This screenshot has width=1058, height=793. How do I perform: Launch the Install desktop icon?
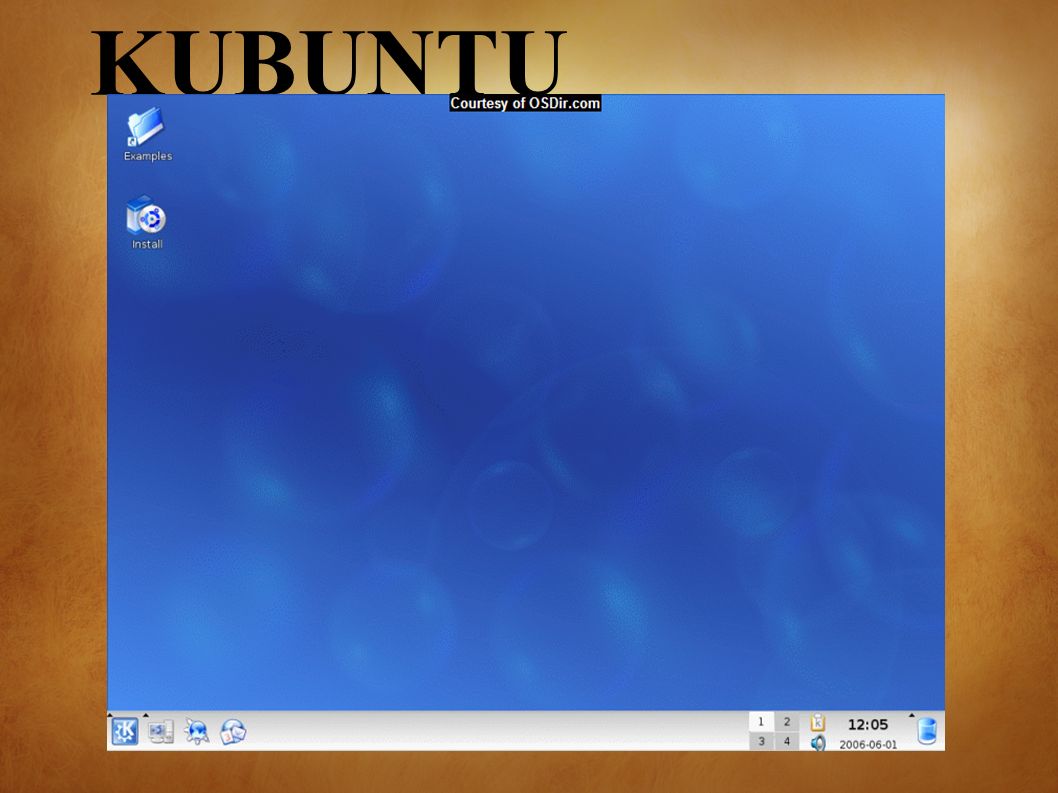[x=146, y=223]
